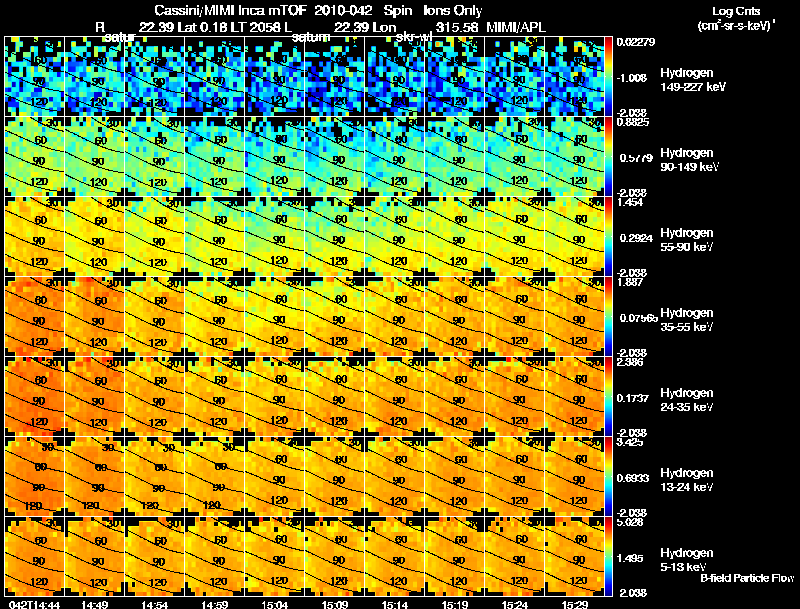Click the 'Hydrogen 90-149 keV' row label
Screen dimensions: 800x609
[689, 160]
